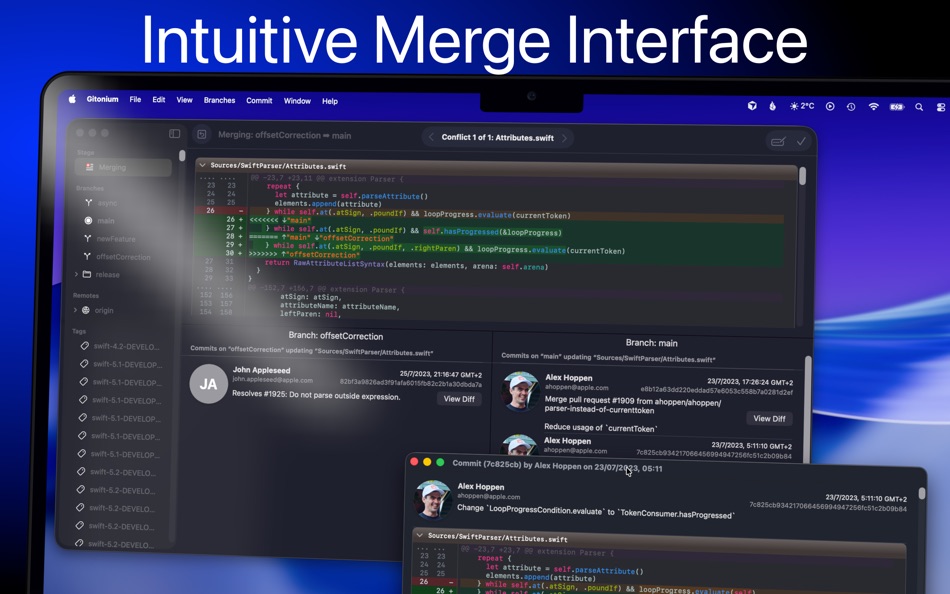Click the Conflict 1 of 1: Attributes.swift label
This screenshot has height=594, width=950.
[497, 138]
